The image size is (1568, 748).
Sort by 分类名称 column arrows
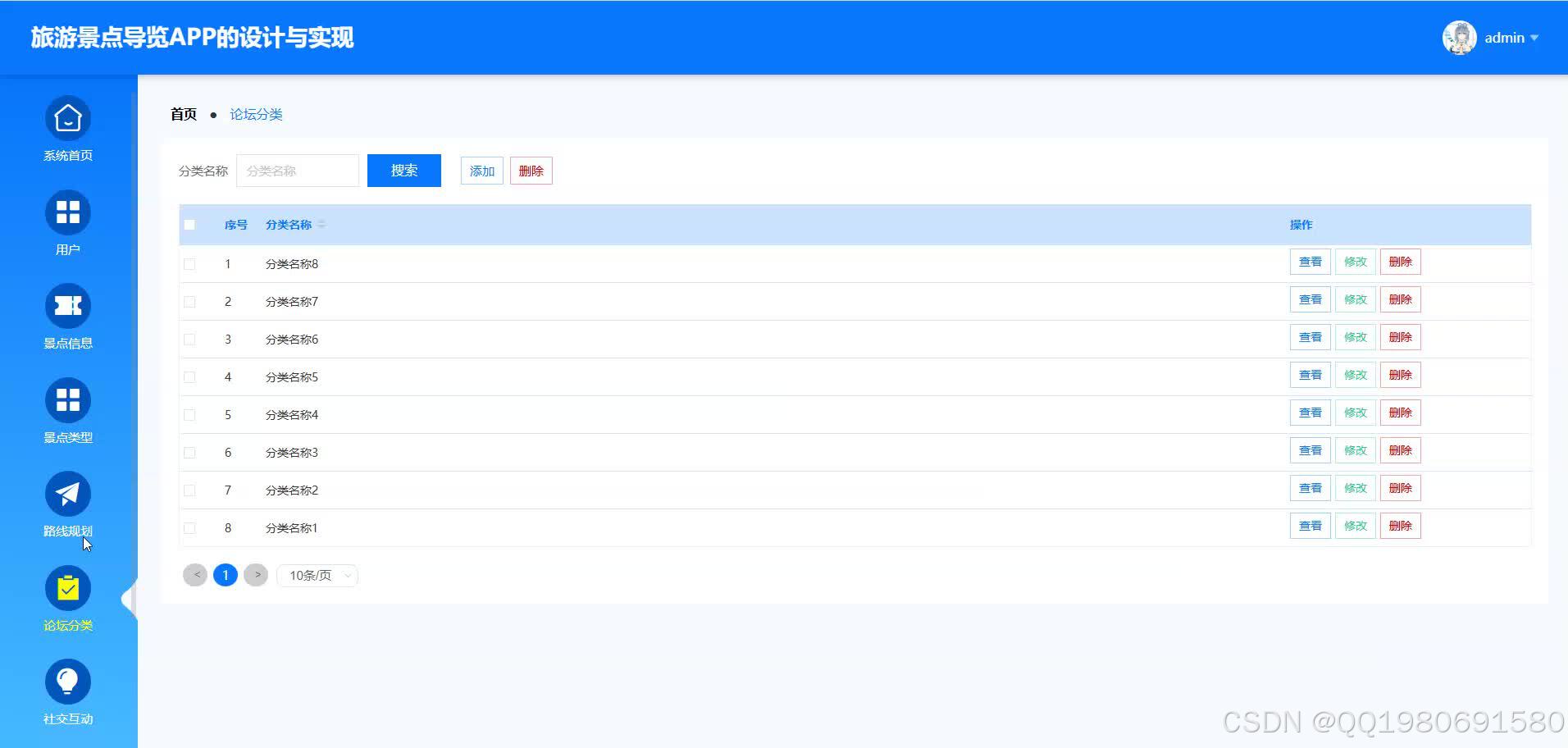(x=321, y=225)
